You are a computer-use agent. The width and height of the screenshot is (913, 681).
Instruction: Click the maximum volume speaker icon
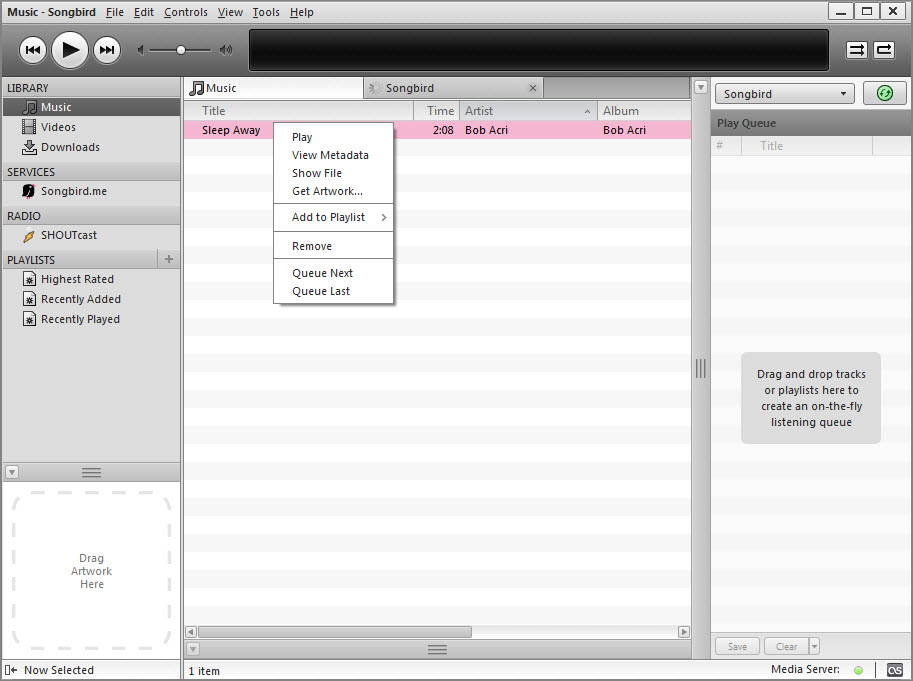click(x=226, y=51)
